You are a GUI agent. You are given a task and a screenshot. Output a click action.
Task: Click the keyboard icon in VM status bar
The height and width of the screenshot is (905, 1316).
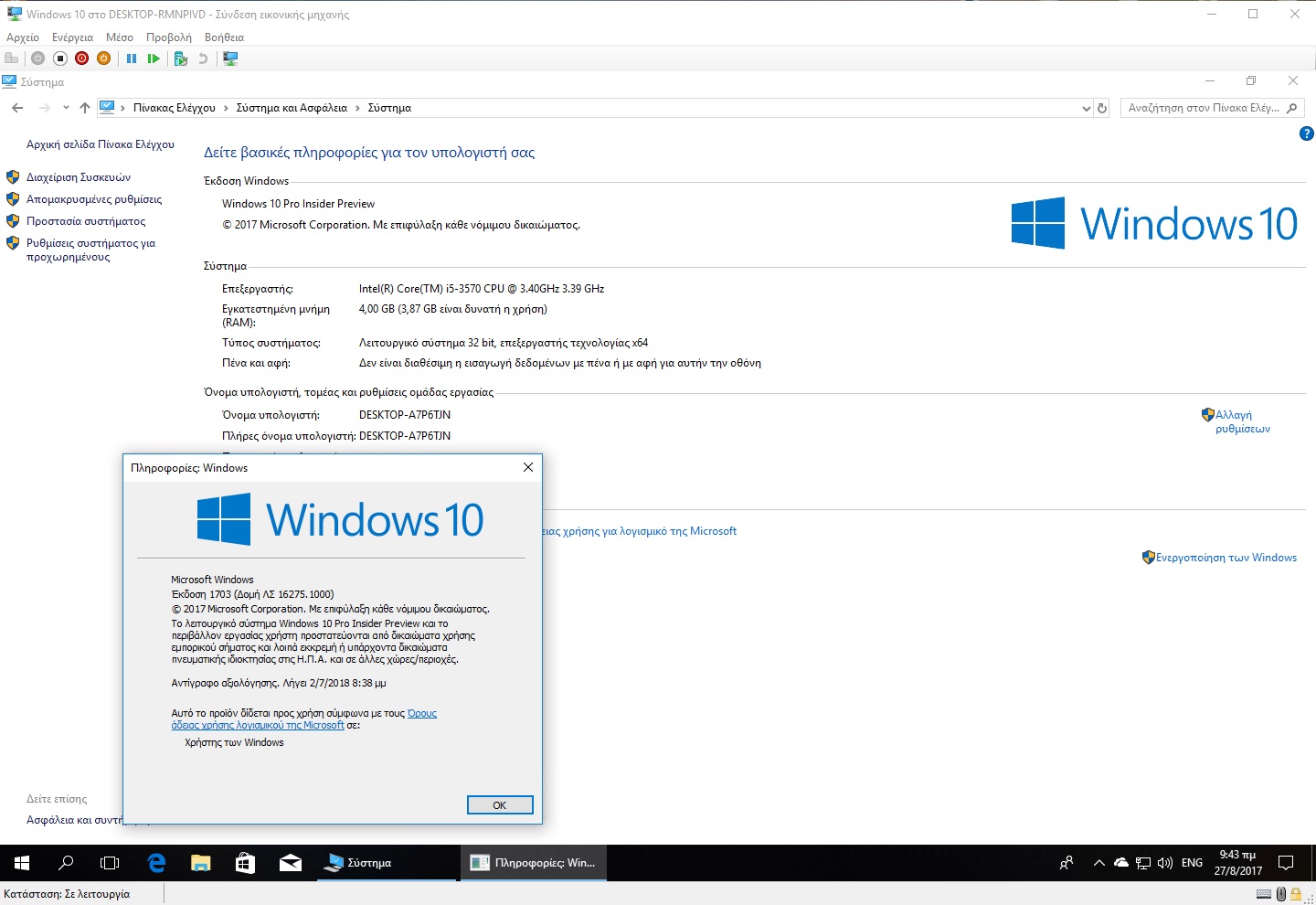[x=1264, y=894]
